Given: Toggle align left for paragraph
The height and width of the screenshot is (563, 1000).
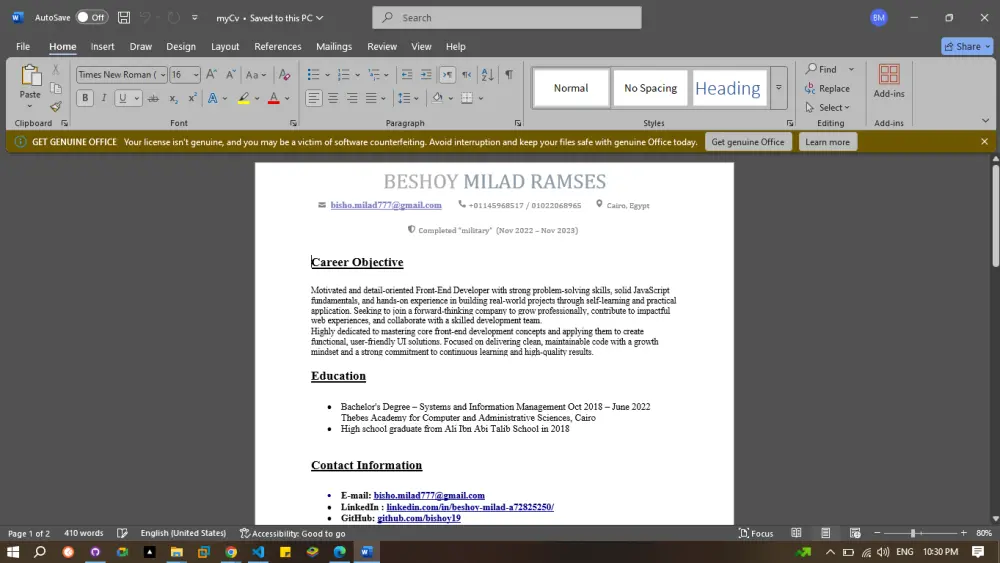Looking at the screenshot, I should 313,98.
